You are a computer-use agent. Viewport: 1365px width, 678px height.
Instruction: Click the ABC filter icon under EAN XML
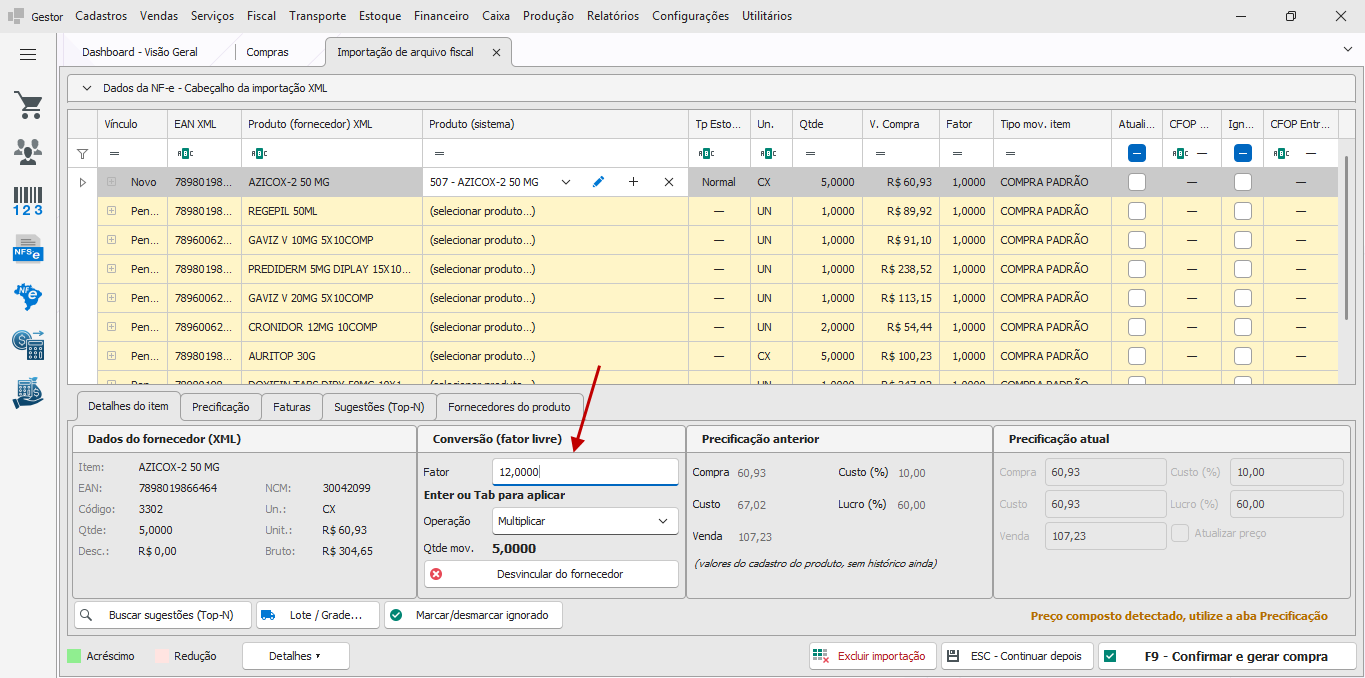pyautogui.click(x=185, y=154)
